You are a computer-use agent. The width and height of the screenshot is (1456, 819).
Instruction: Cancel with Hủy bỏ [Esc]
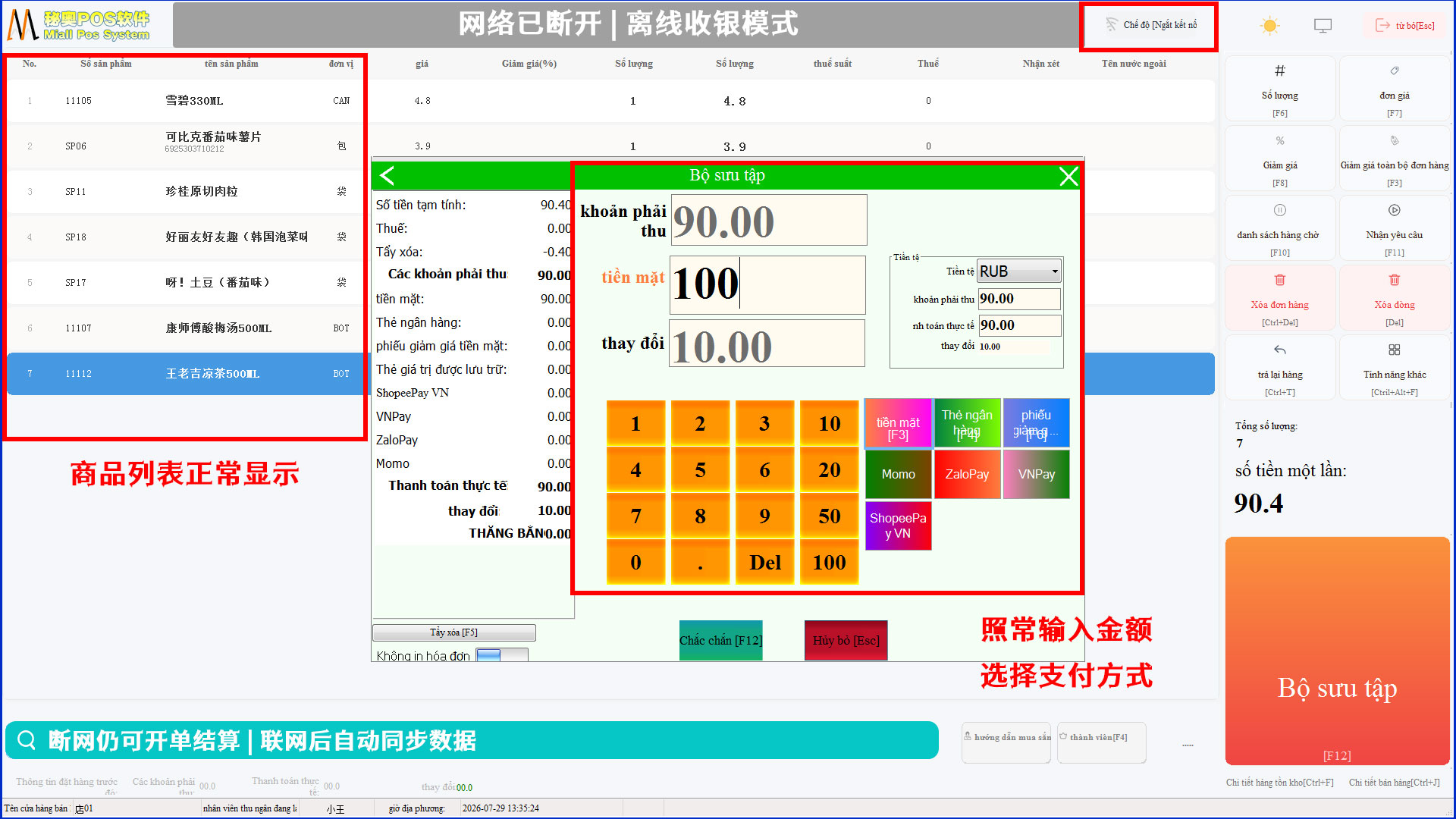click(x=846, y=640)
